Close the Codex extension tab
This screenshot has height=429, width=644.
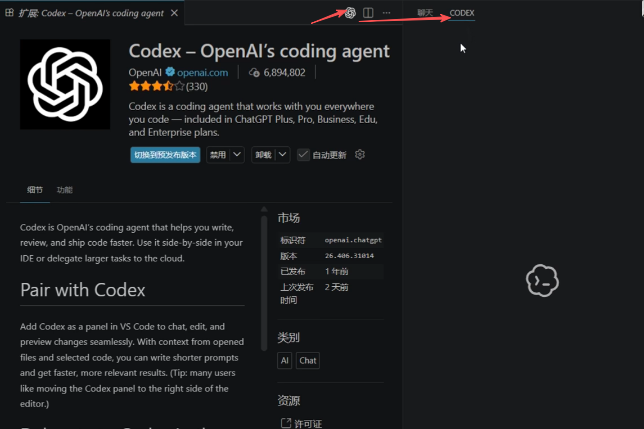point(175,13)
